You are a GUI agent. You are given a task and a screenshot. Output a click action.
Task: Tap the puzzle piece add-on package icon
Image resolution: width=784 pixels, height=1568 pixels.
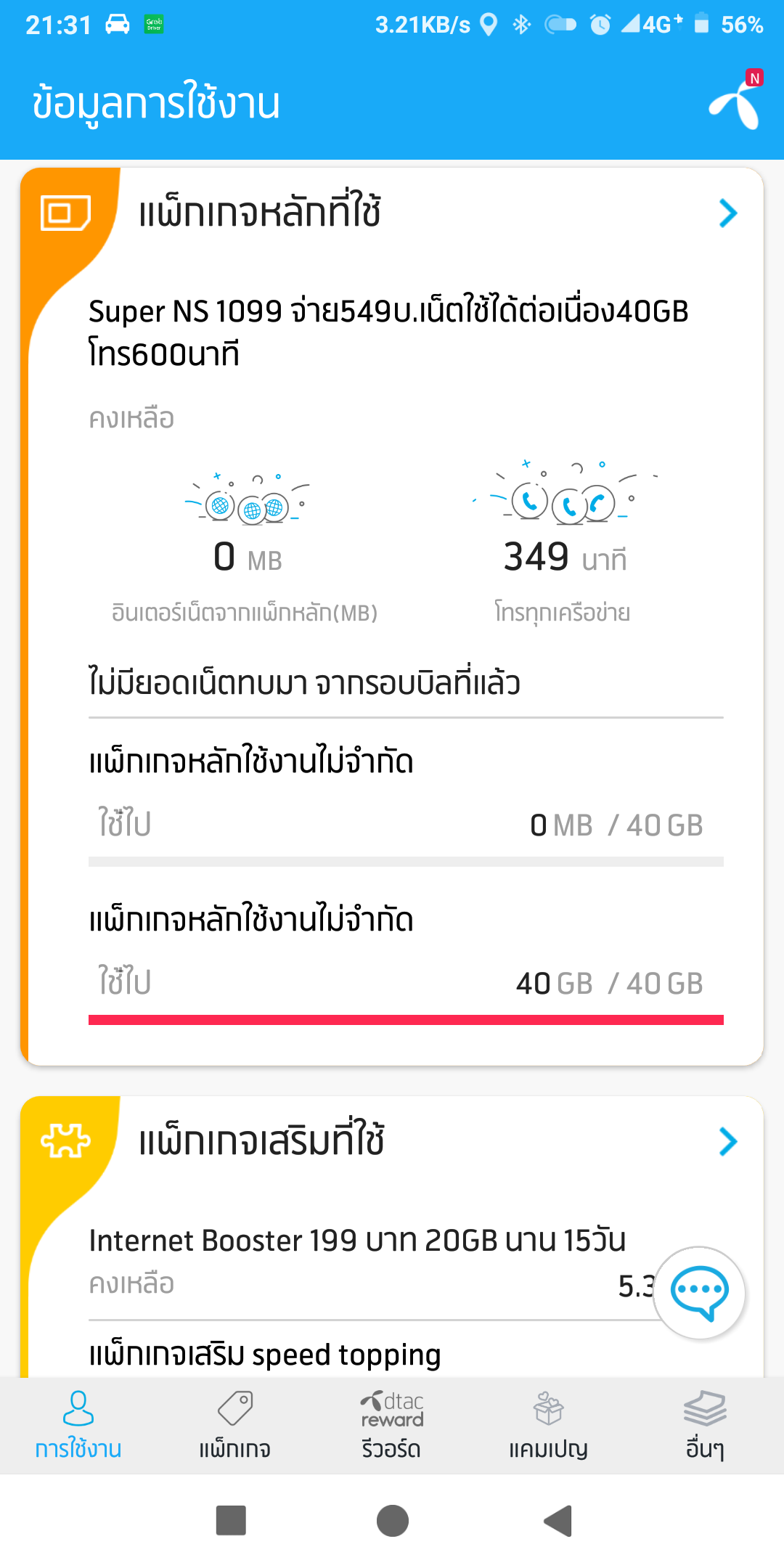pyautogui.click(x=65, y=1140)
